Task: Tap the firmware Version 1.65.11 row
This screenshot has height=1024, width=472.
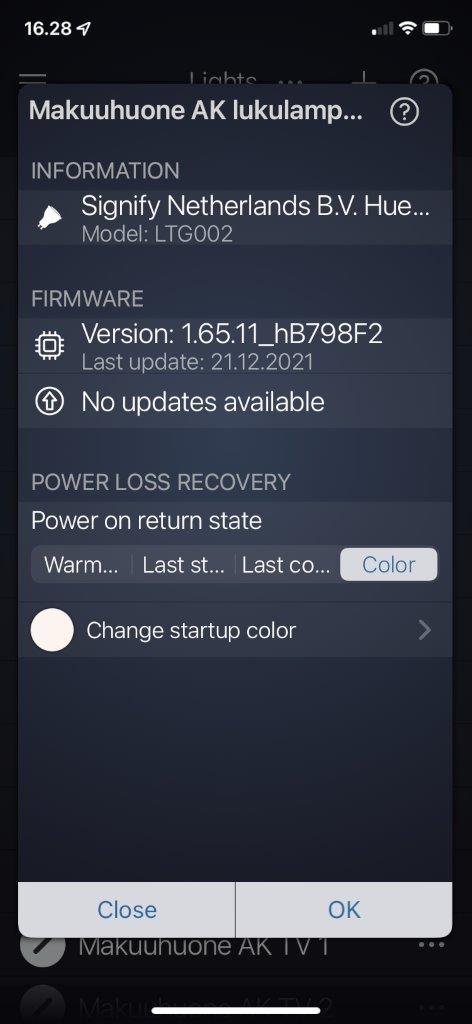Action: click(235, 346)
